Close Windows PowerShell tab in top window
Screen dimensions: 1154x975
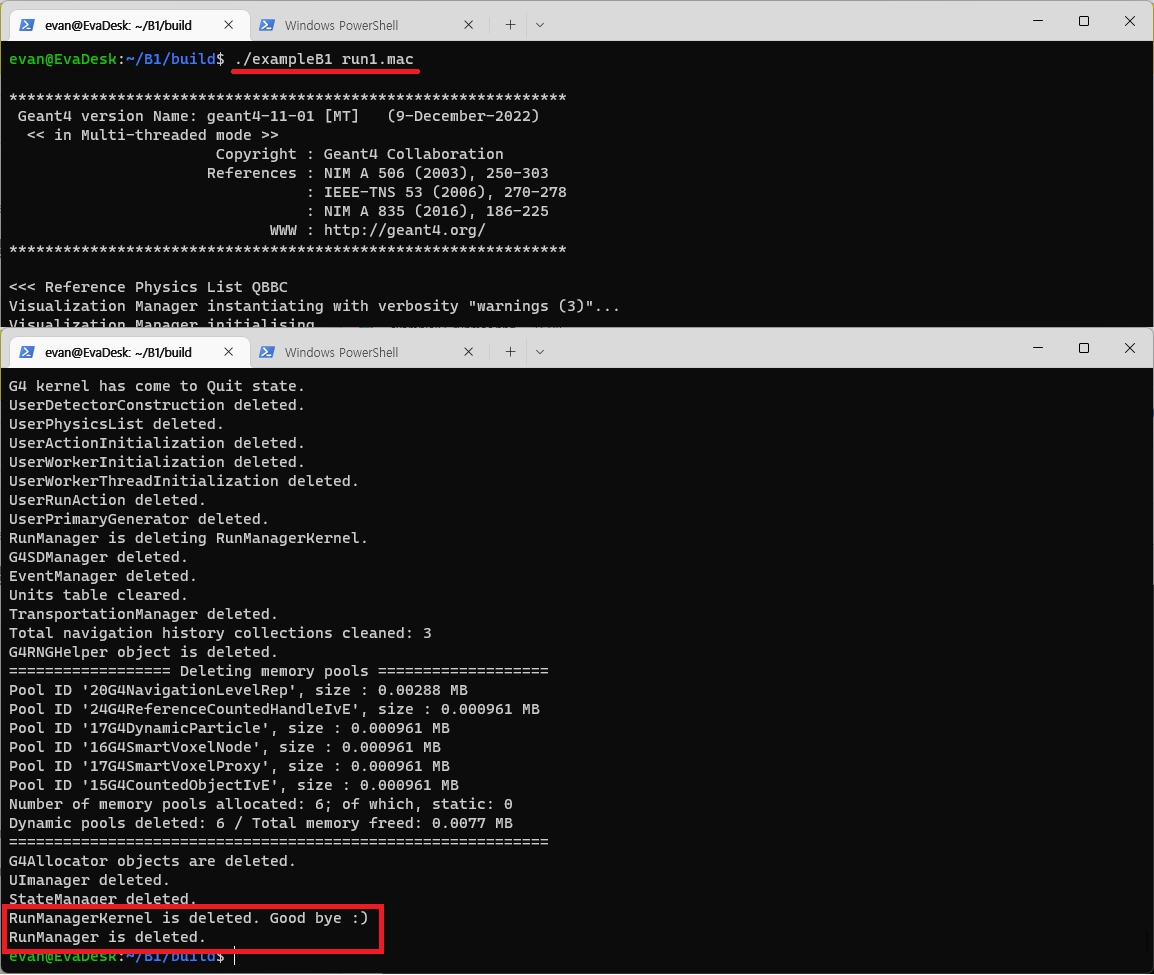469,25
